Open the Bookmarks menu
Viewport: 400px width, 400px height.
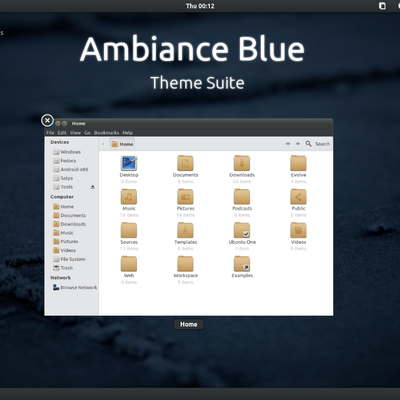click(x=106, y=133)
